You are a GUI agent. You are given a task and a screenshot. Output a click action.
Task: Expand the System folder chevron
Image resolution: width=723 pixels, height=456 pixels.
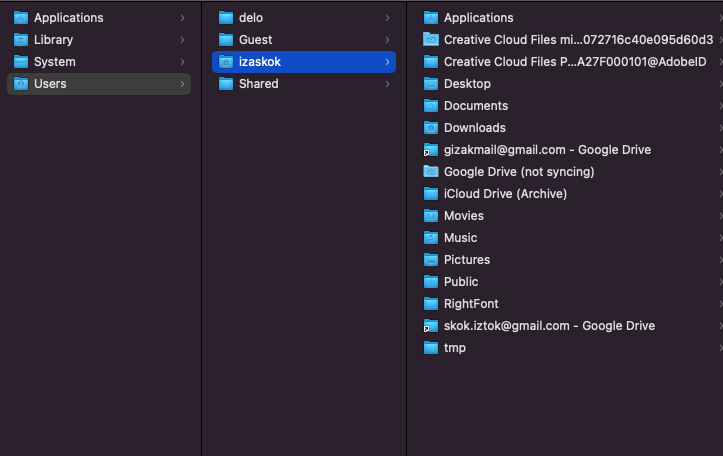(183, 62)
